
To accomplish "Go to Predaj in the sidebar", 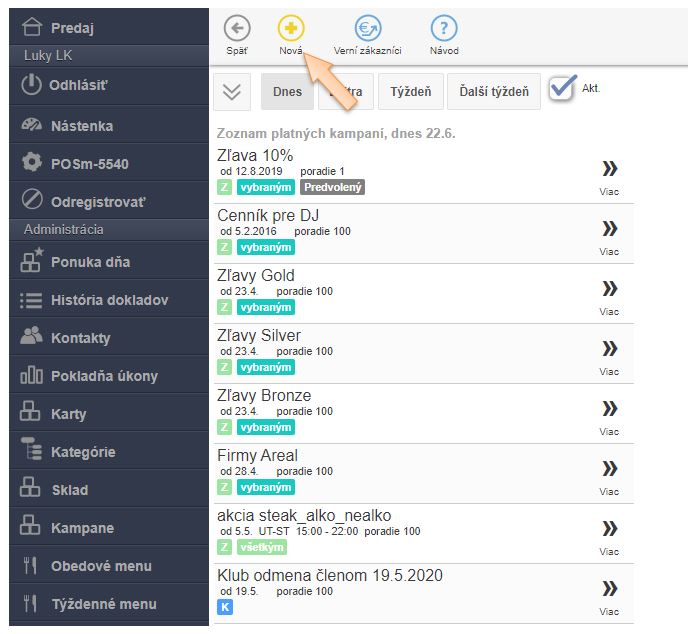I will (78, 28).
